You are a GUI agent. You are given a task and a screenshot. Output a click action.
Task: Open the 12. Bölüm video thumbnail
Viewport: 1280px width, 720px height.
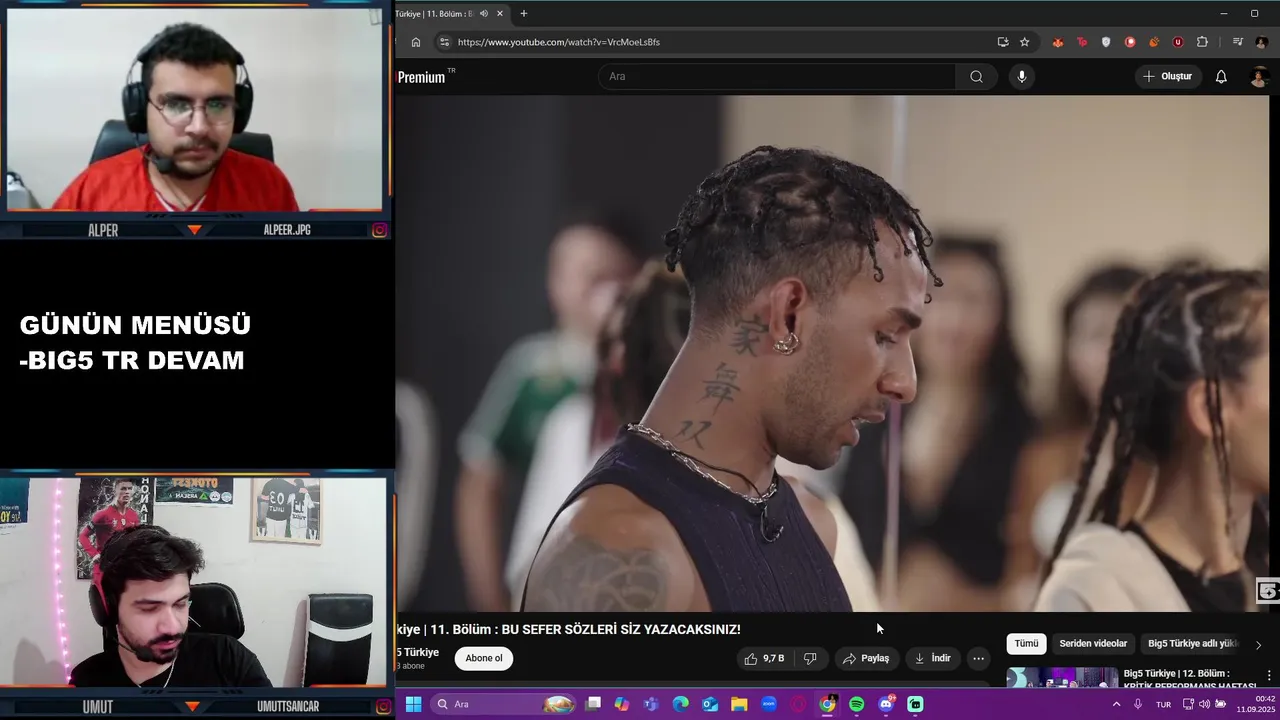1062,679
